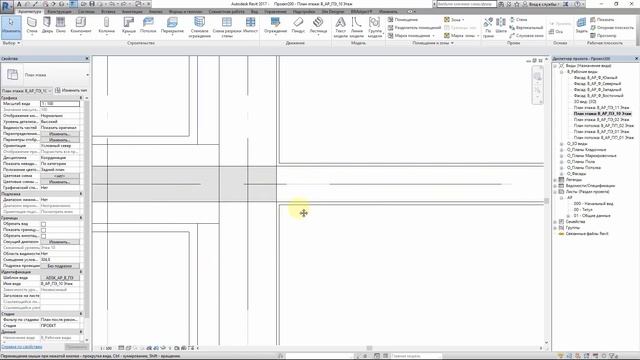Click the Show work plane (Показать) tool
Screen dimensions: 640x360
(x=602, y=20)
